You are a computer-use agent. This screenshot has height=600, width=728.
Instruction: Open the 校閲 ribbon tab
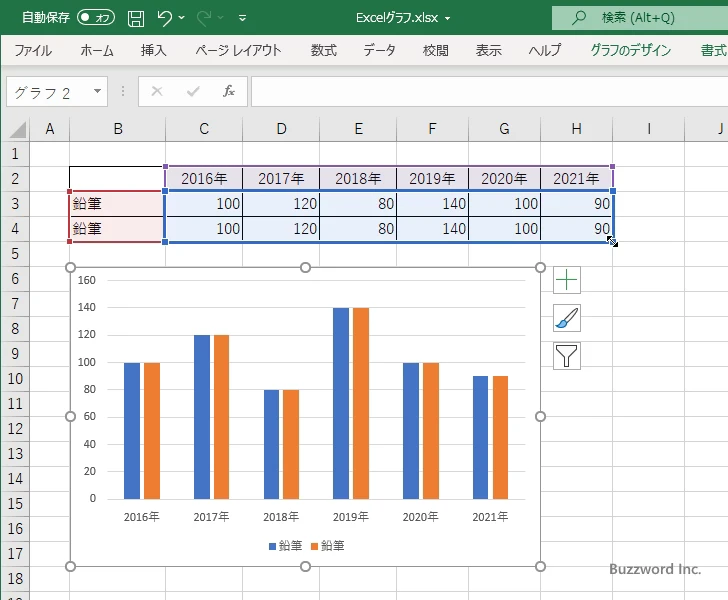pyautogui.click(x=436, y=50)
